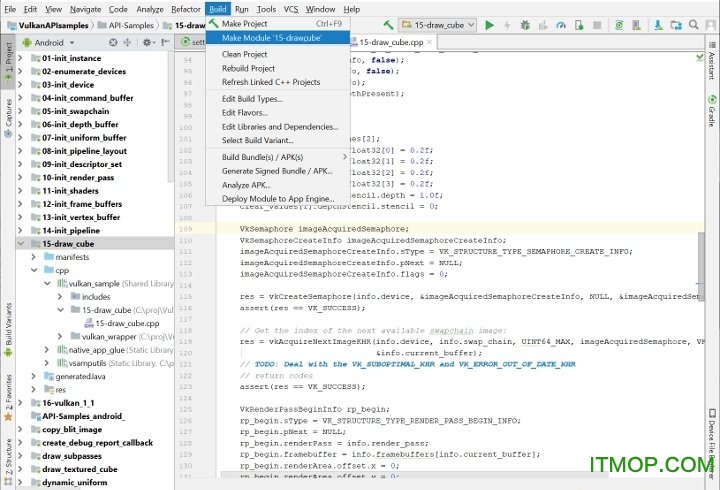Expand the native_app_glue static library
720x490 pixels.
[47, 349]
